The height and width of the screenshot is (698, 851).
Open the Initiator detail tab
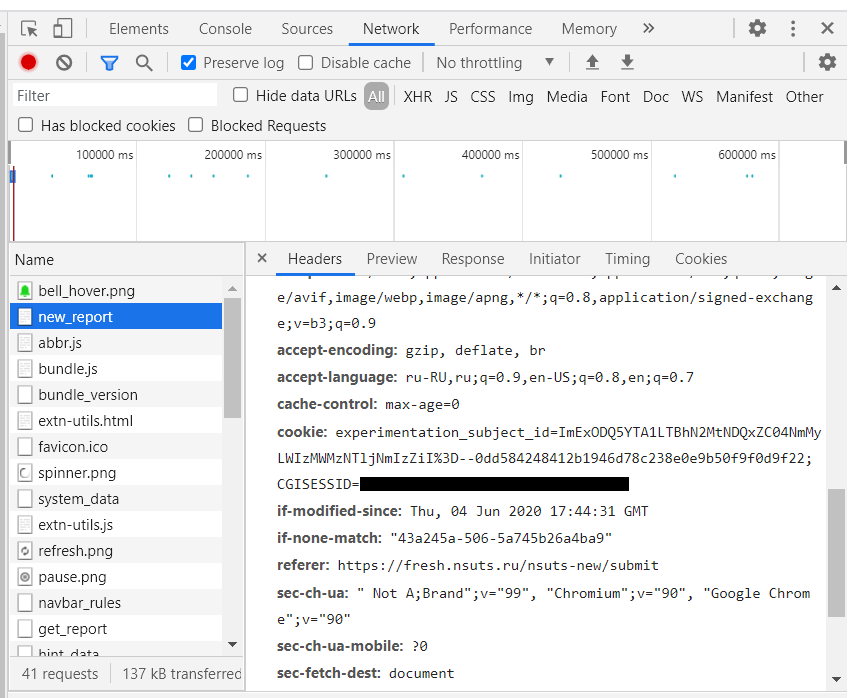[x=554, y=258]
